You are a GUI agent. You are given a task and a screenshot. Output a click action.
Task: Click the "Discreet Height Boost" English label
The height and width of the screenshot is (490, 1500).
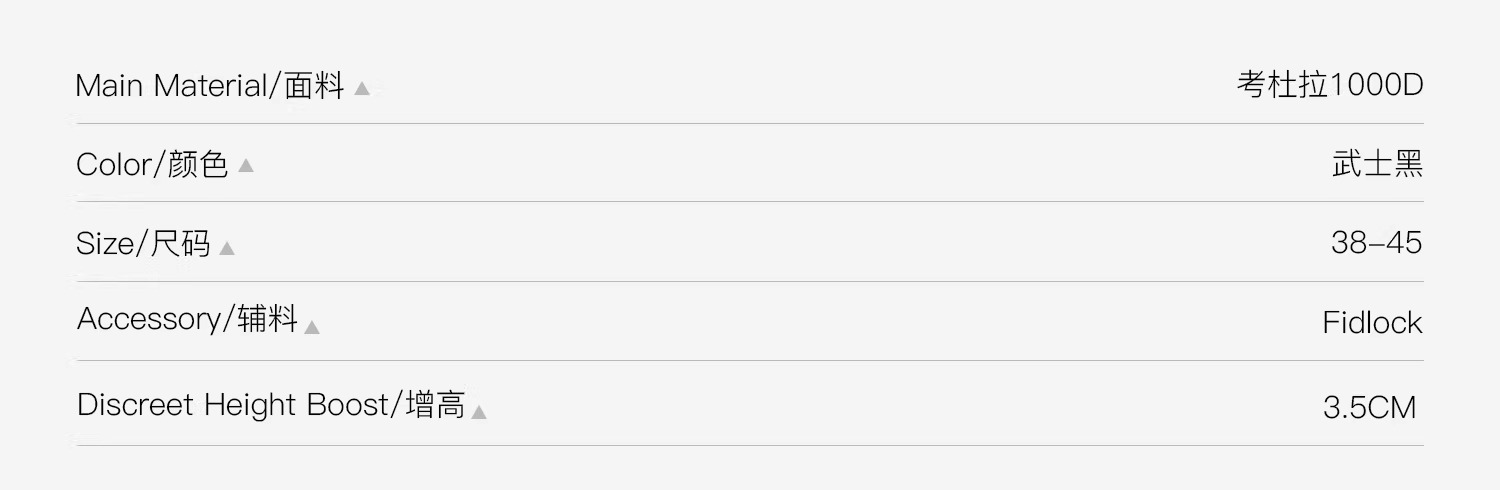[236, 405]
